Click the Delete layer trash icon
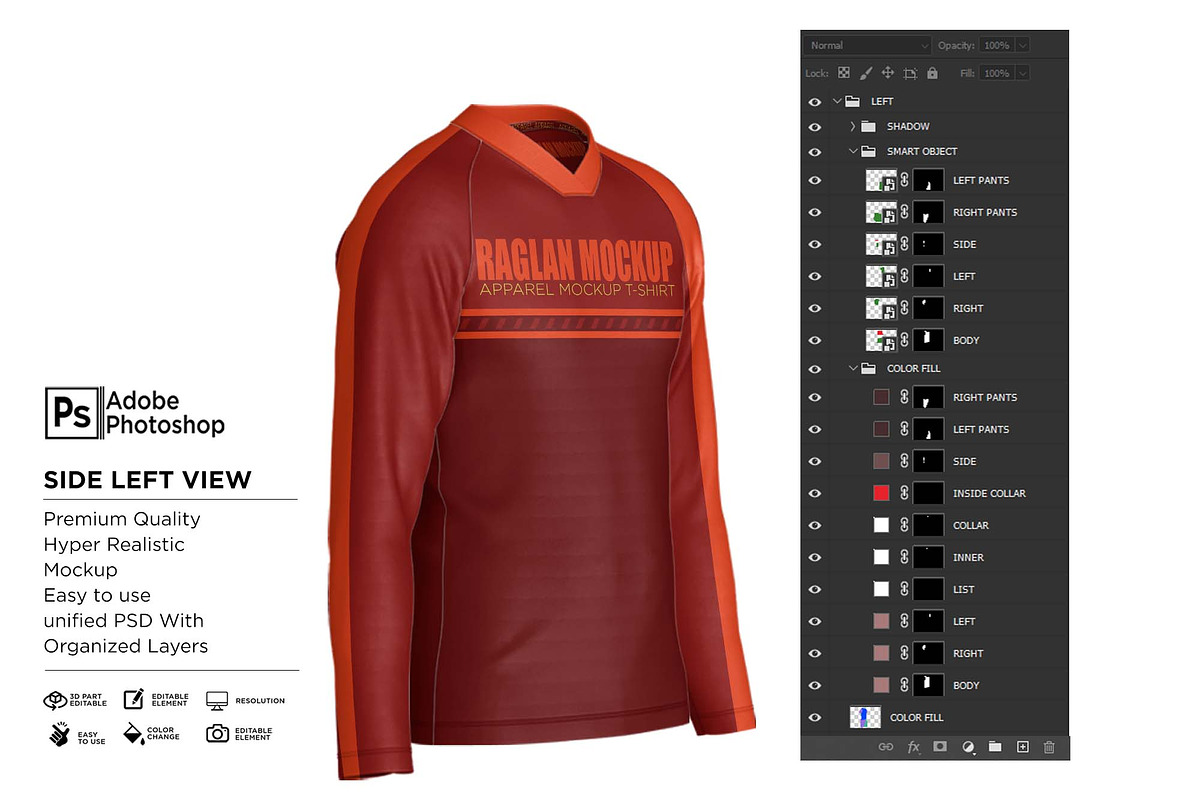 (1049, 747)
